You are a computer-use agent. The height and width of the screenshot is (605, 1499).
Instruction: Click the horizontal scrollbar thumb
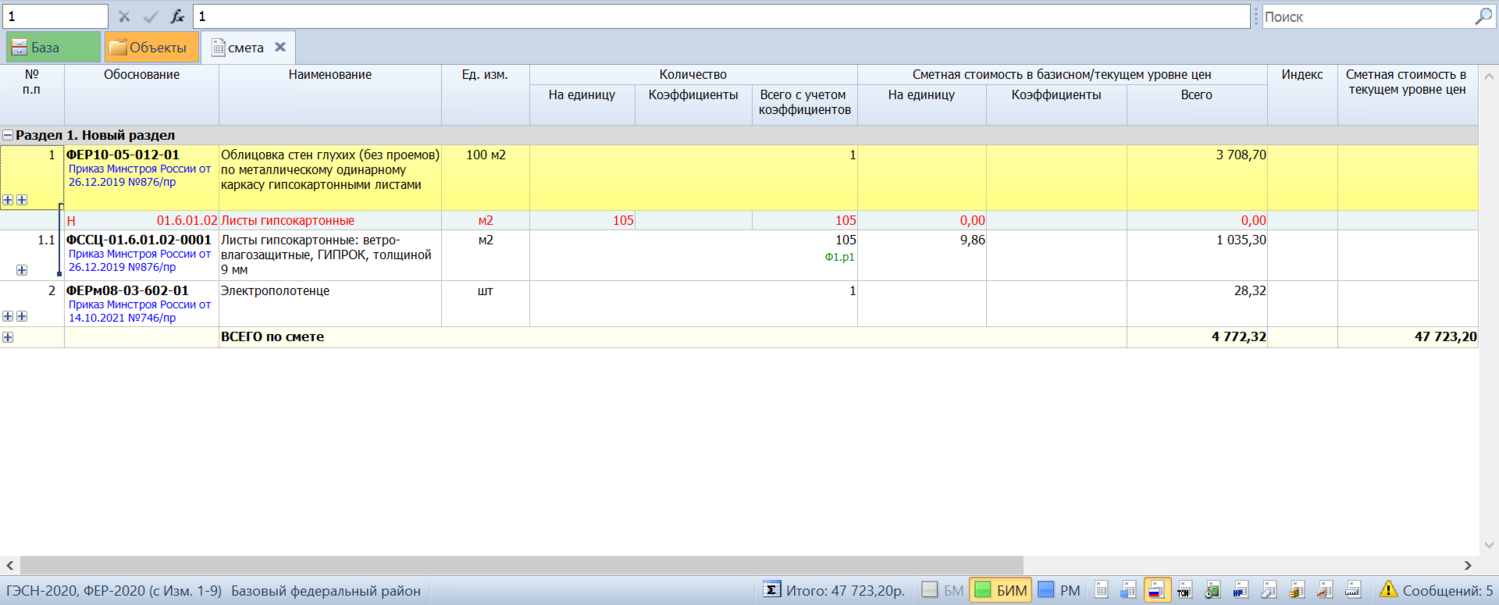pos(521,565)
